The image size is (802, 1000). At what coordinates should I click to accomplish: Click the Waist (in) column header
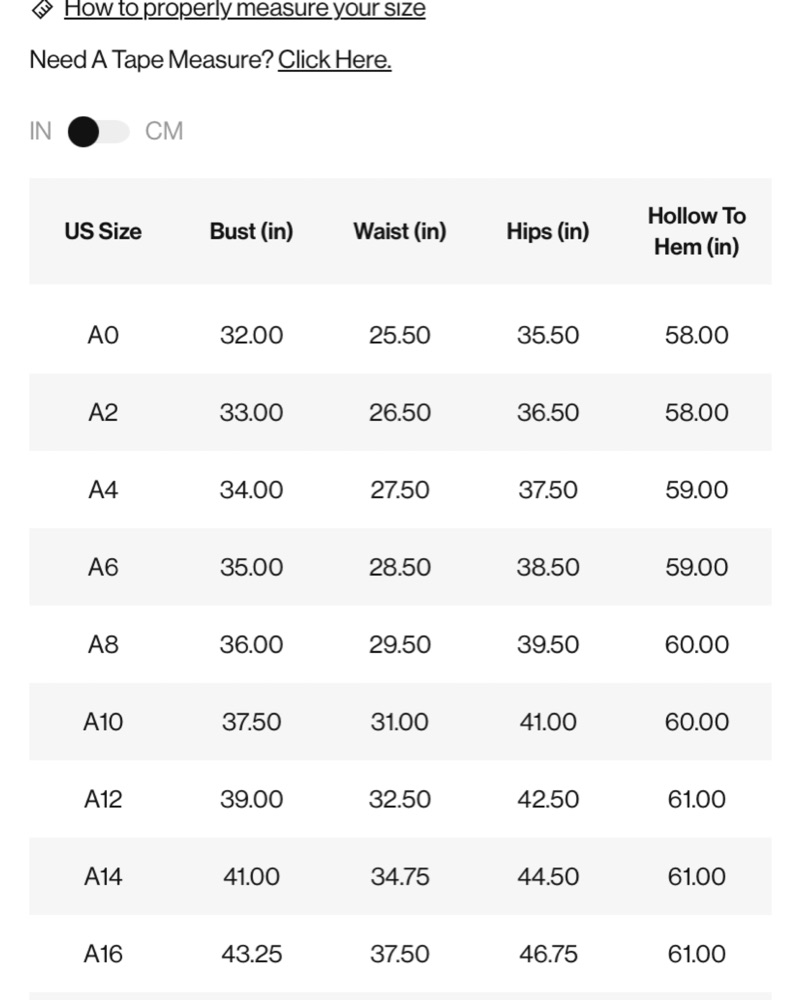(x=400, y=232)
